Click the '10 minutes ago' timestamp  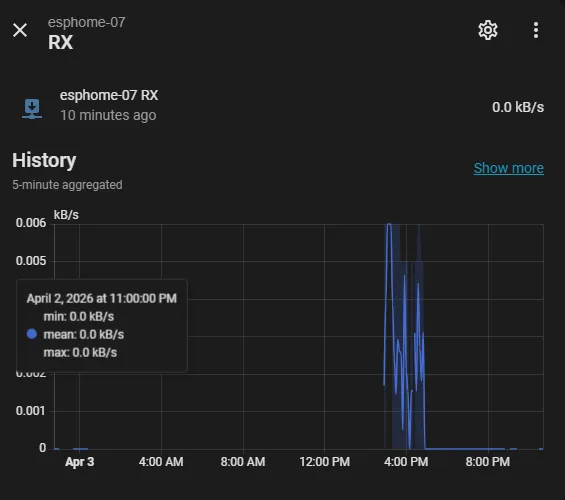click(x=108, y=115)
